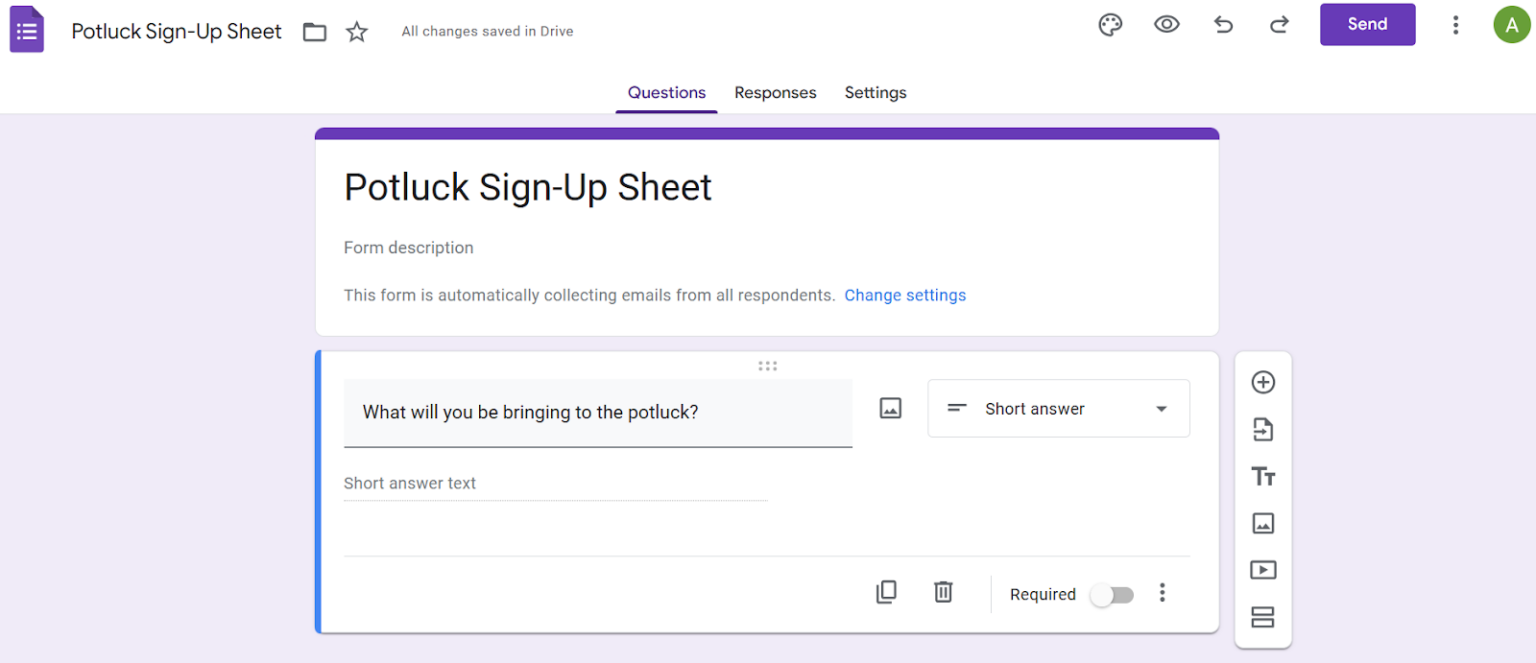
Task: Toggle the Required switch on
Action: click(x=1112, y=595)
